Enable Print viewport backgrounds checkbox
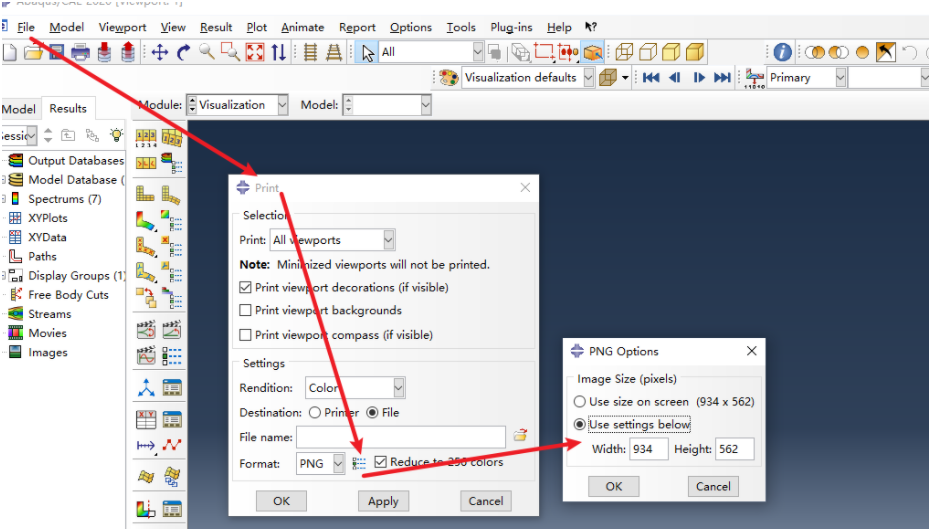930x529 pixels. [x=246, y=311]
